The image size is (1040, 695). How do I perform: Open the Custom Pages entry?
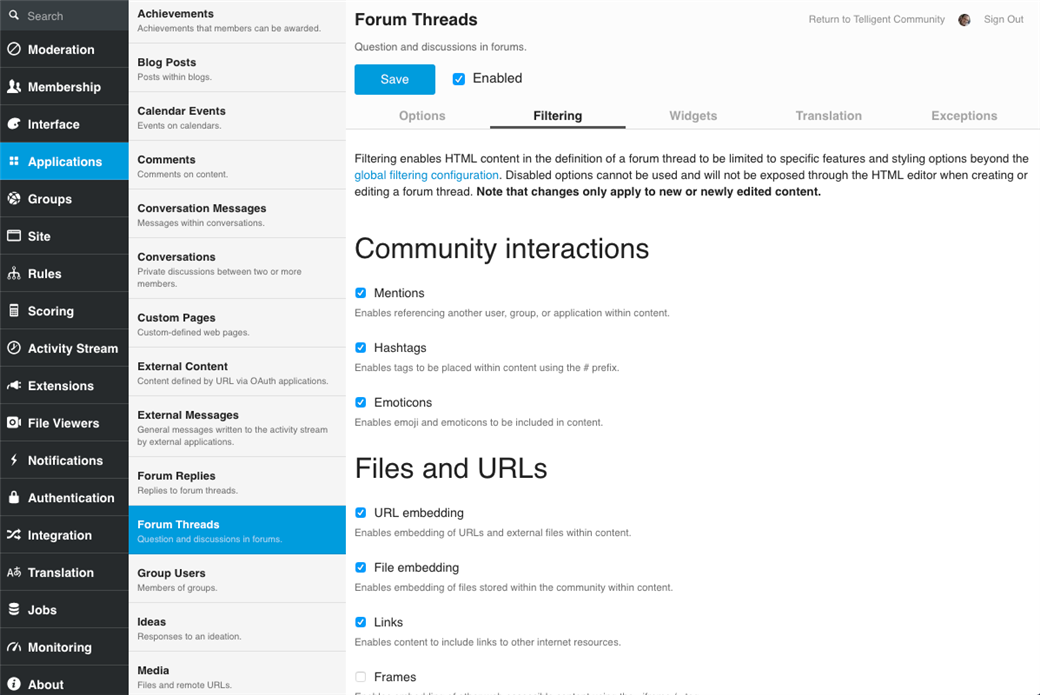(237, 324)
